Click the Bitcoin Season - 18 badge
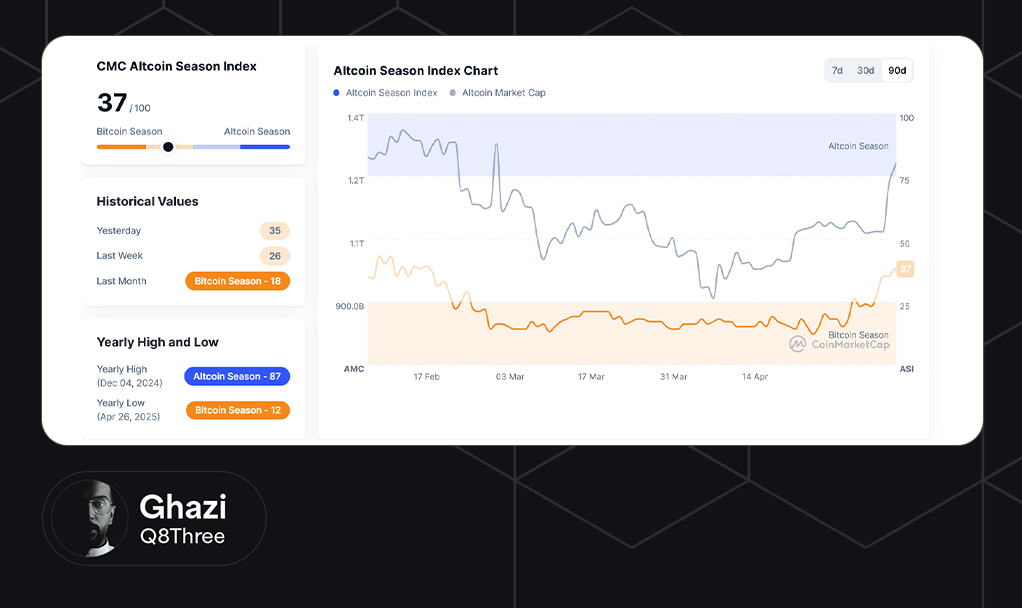Screen dimensions: 1022x608 [x=237, y=281]
